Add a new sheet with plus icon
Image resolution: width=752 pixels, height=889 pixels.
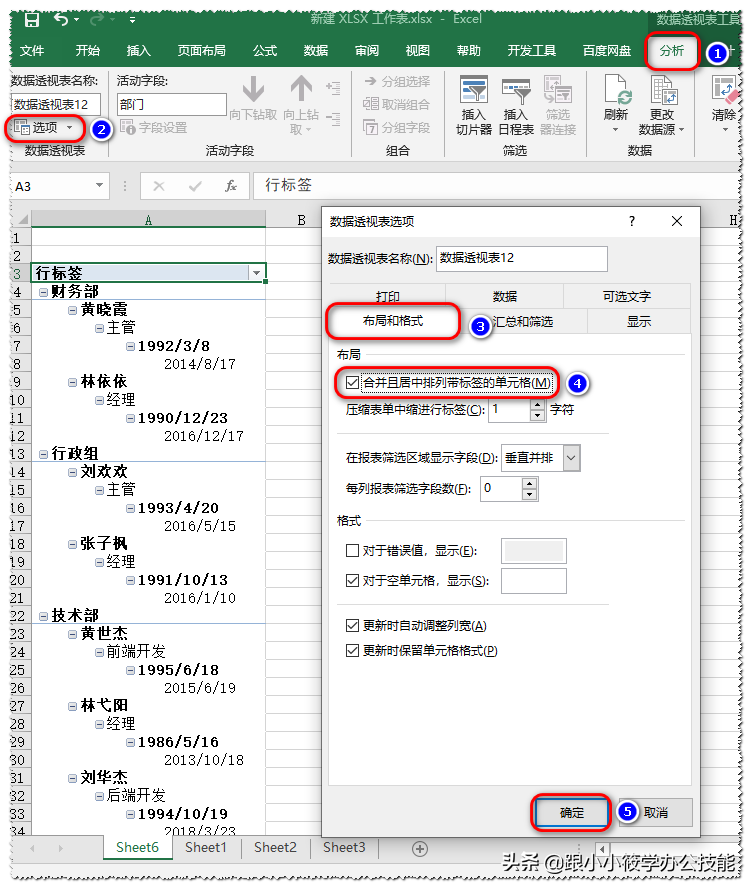(420, 849)
